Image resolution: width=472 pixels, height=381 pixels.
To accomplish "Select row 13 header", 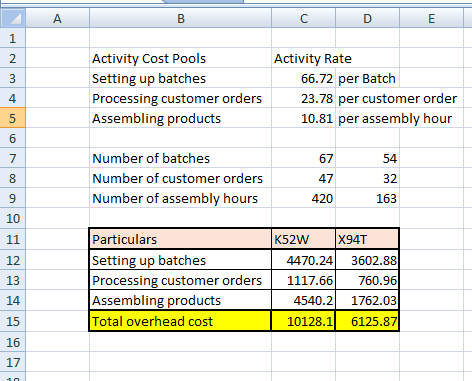I will tap(13, 280).
